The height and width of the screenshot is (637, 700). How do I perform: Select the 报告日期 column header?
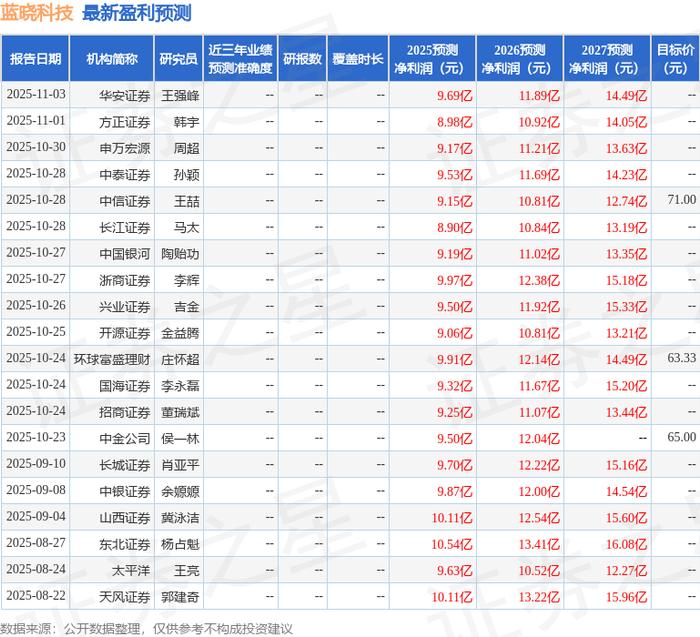click(x=35, y=59)
